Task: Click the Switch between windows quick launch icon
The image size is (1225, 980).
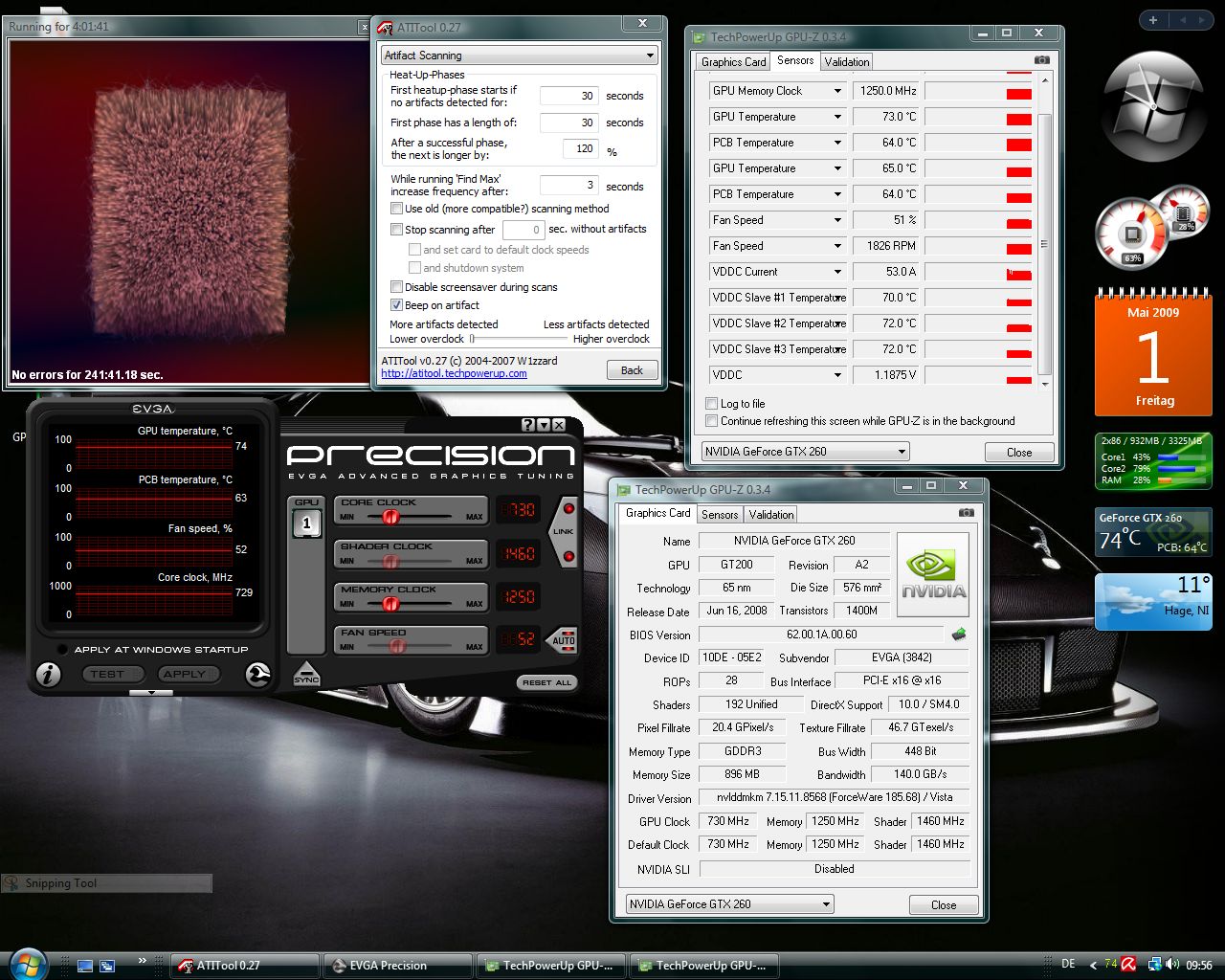Action: click(107, 966)
